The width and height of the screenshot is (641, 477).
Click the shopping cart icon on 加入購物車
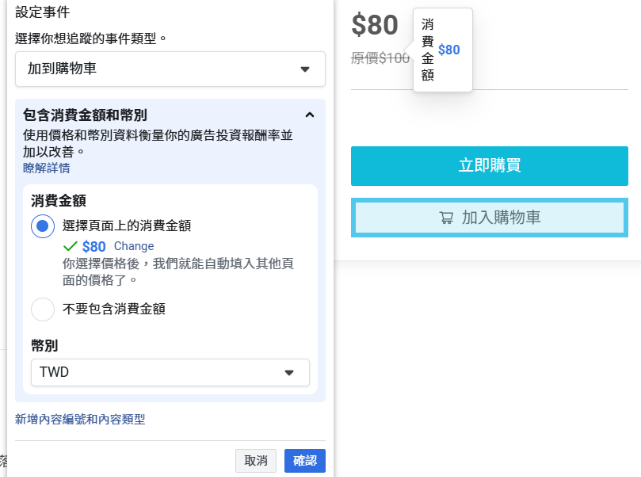pyautogui.click(x=446, y=217)
